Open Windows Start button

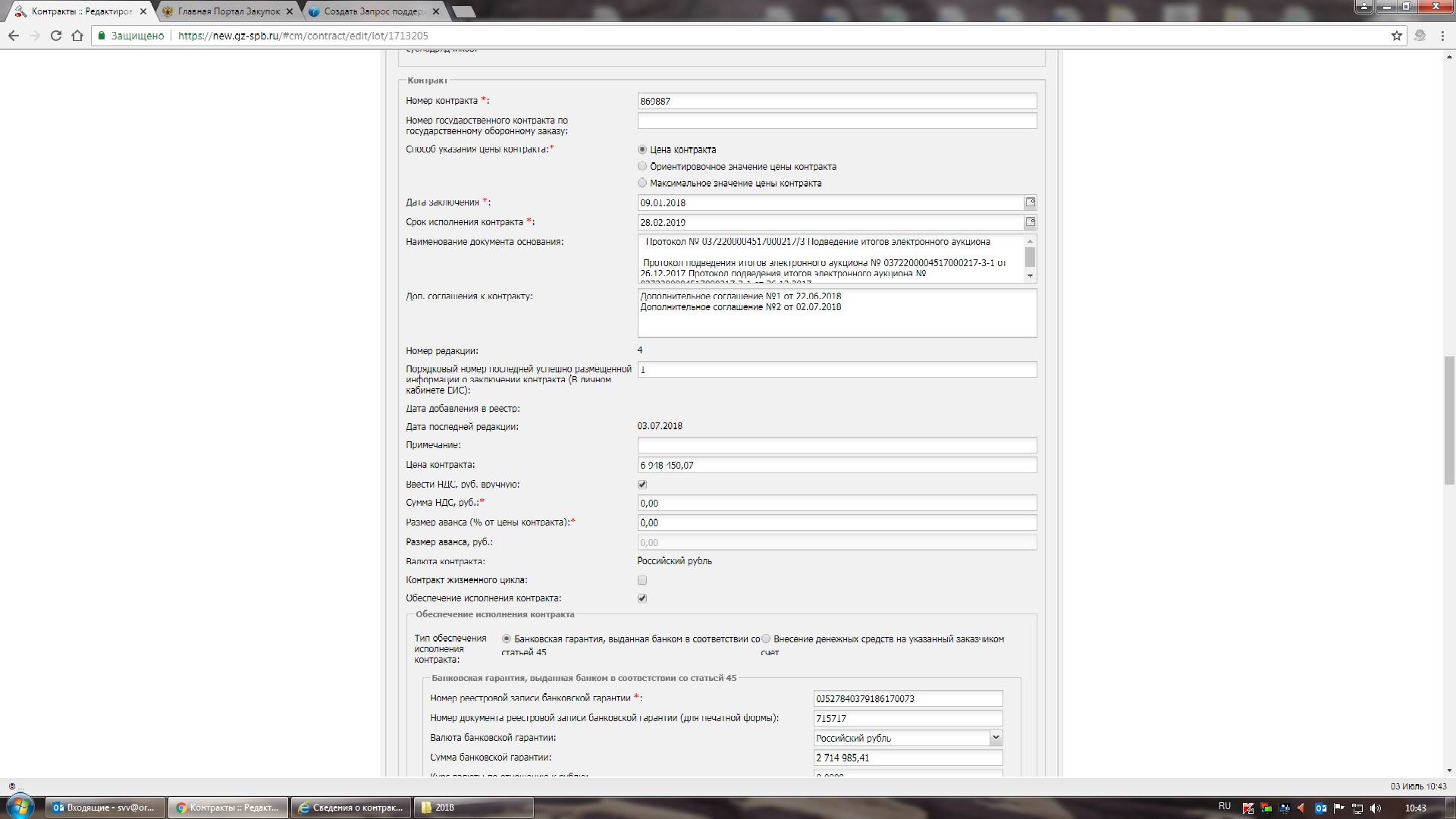click(19, 807)
